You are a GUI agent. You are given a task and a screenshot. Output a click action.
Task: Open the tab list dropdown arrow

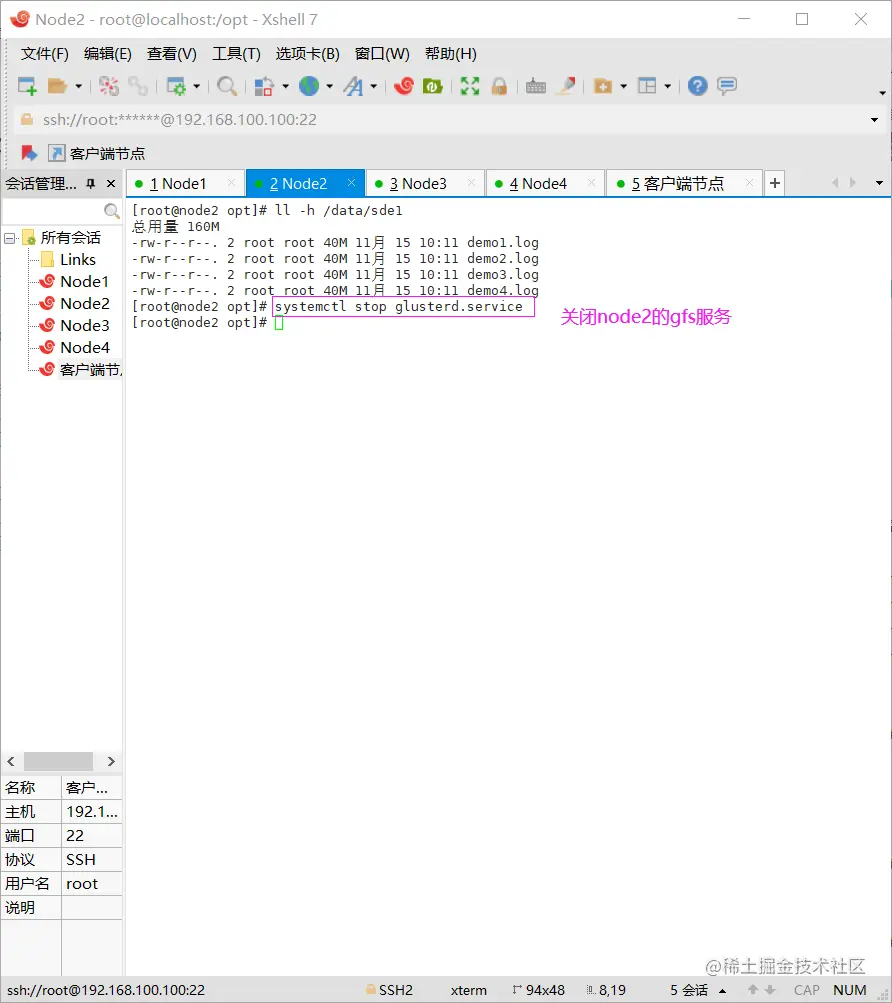pyautogui.click(x=879, y=183)
